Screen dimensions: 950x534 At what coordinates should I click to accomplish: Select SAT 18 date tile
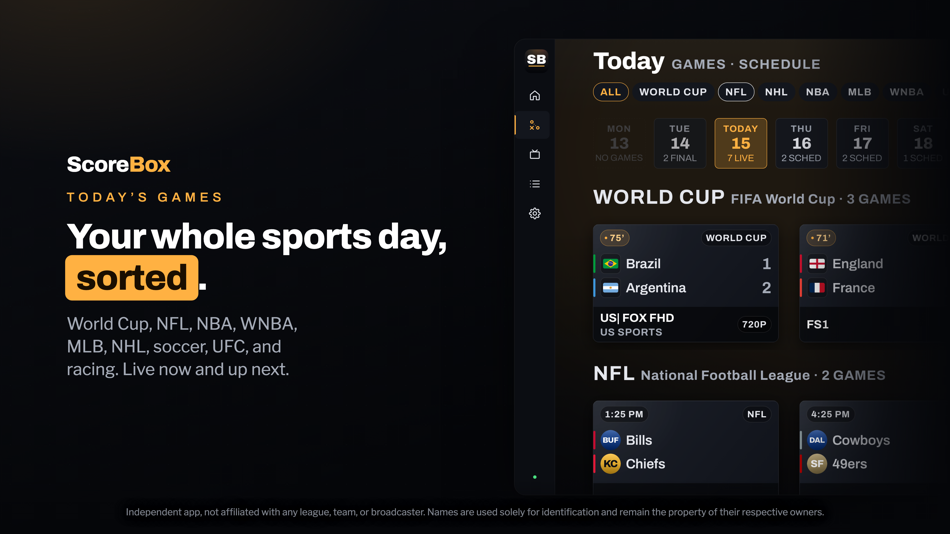(923, 143)
